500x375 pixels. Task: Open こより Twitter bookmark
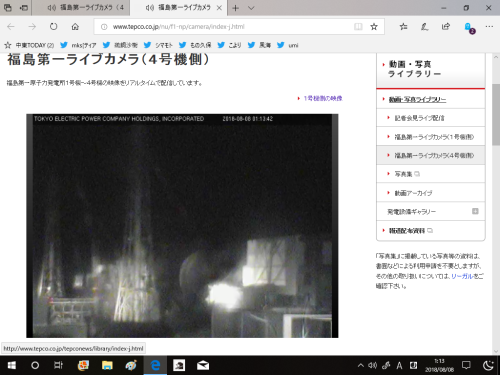(x=229, y=45)
